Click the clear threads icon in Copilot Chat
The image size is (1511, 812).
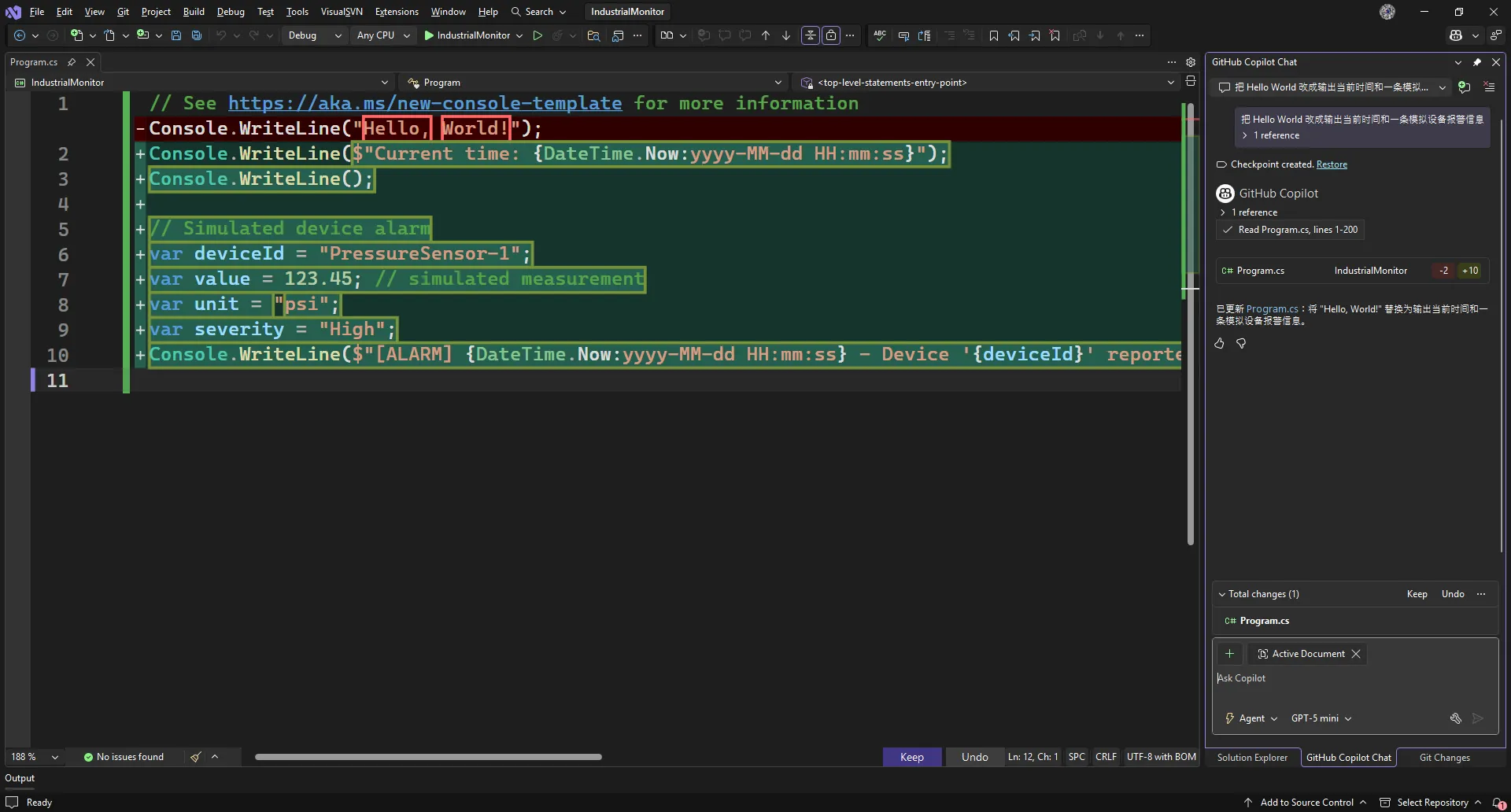tap(1489, 87)
